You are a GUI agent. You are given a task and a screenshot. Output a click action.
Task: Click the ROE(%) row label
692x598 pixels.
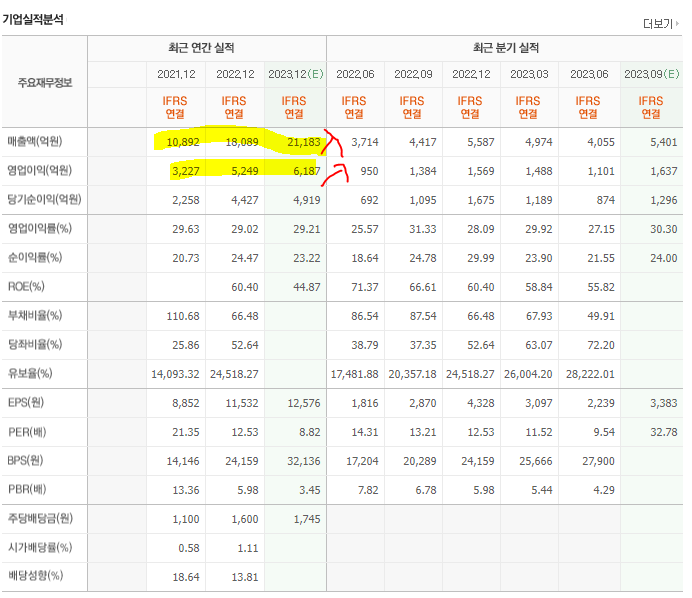pyautogui.click(x=26, y=287)
